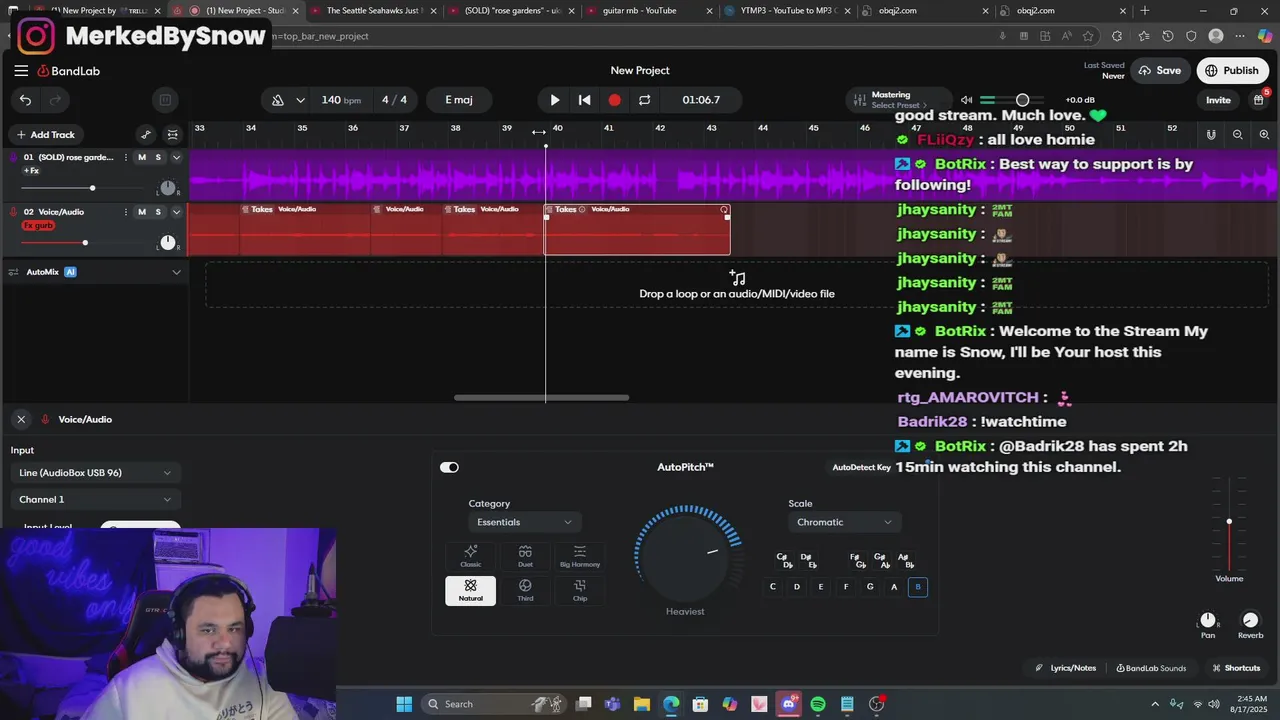This screenshot has height=720, width=1280.
Task: Toggle the AutoPitch power switch
Action: pyautogui.click(x=449, y=467)
